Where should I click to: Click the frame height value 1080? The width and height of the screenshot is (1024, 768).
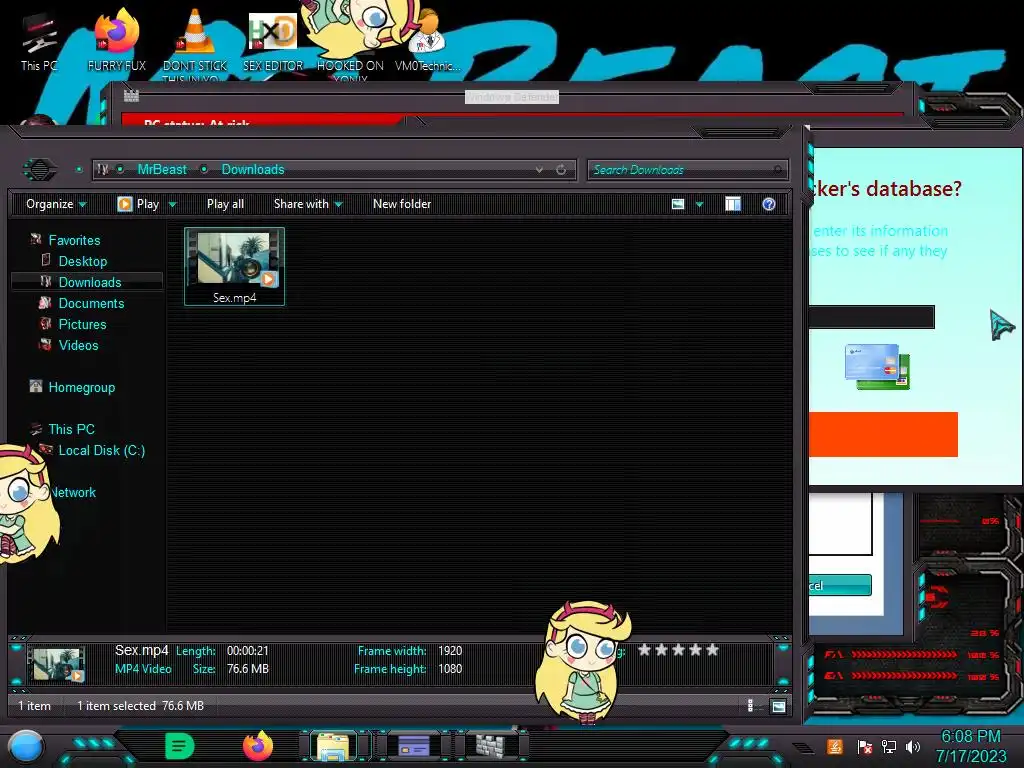tap(450, 669)
